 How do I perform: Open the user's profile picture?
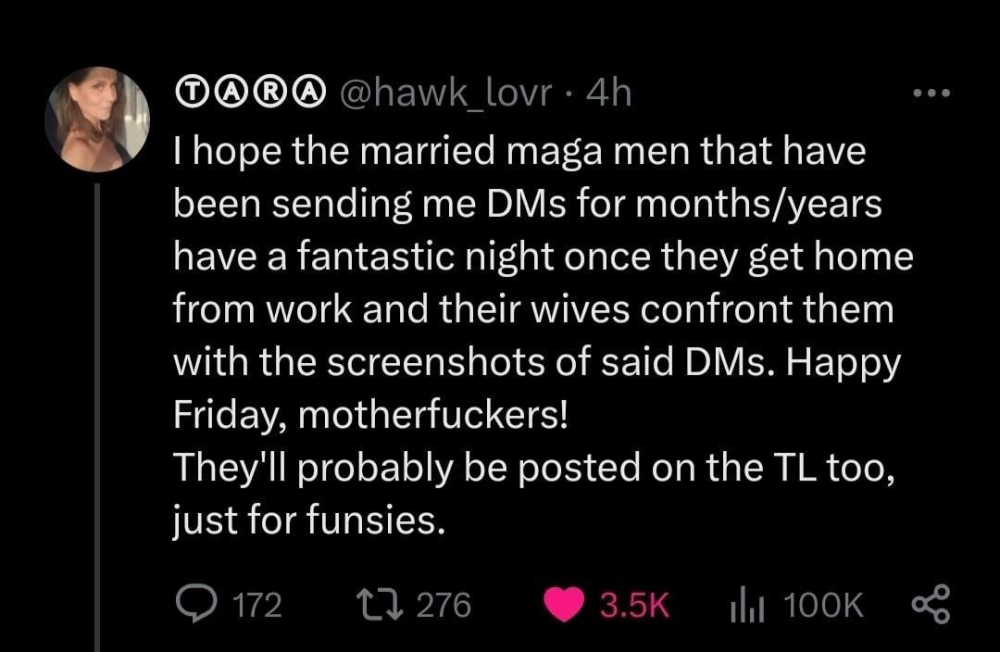pyautogui.click(x=97, y=119)
